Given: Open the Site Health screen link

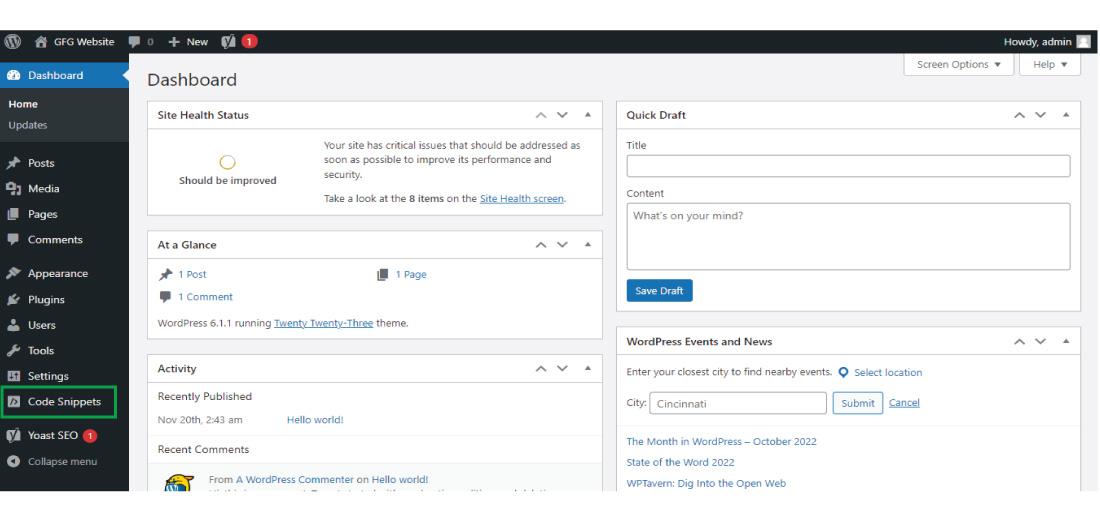Looking at the screenshot, I should (x=522, y=199).
